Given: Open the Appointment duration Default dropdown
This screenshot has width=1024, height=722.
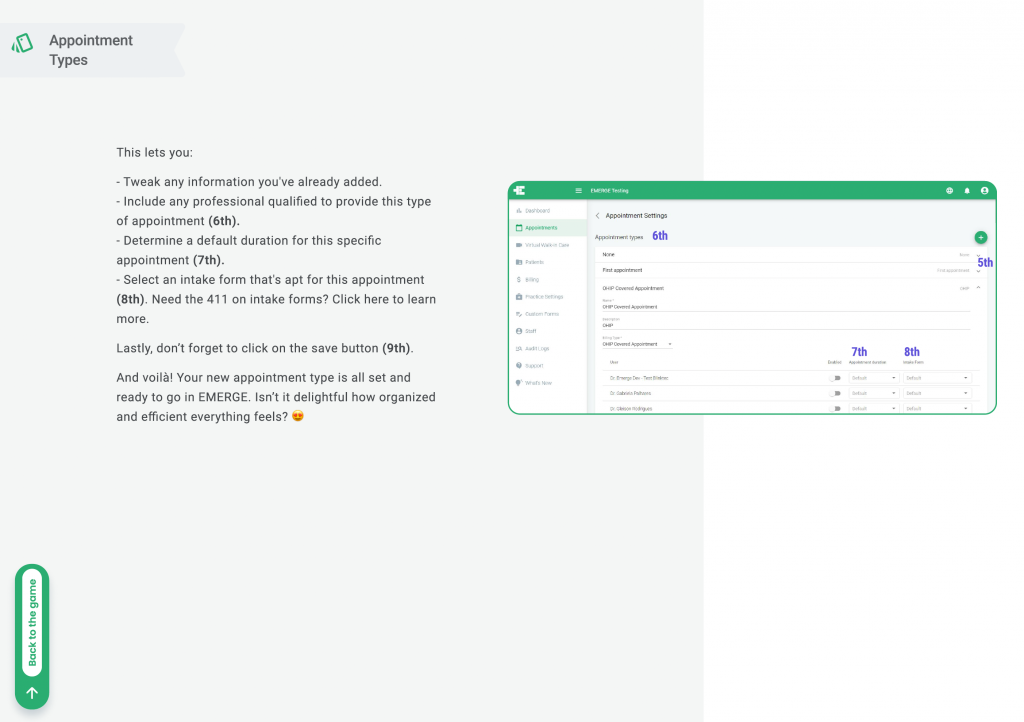Looking at the screenshot, I should pos(874,378).
